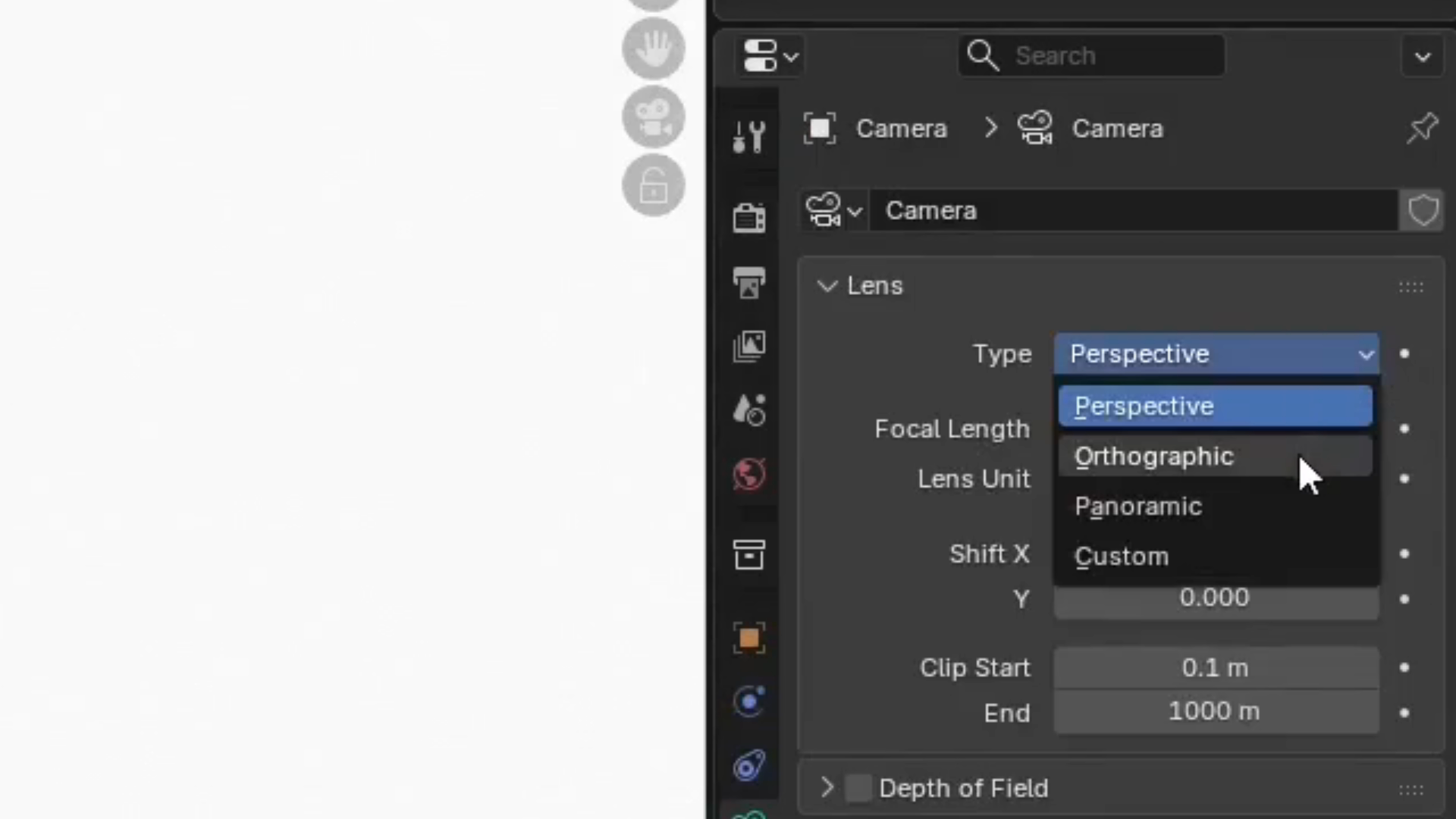Select Perspective from the type list

[x=1216, y=406]
